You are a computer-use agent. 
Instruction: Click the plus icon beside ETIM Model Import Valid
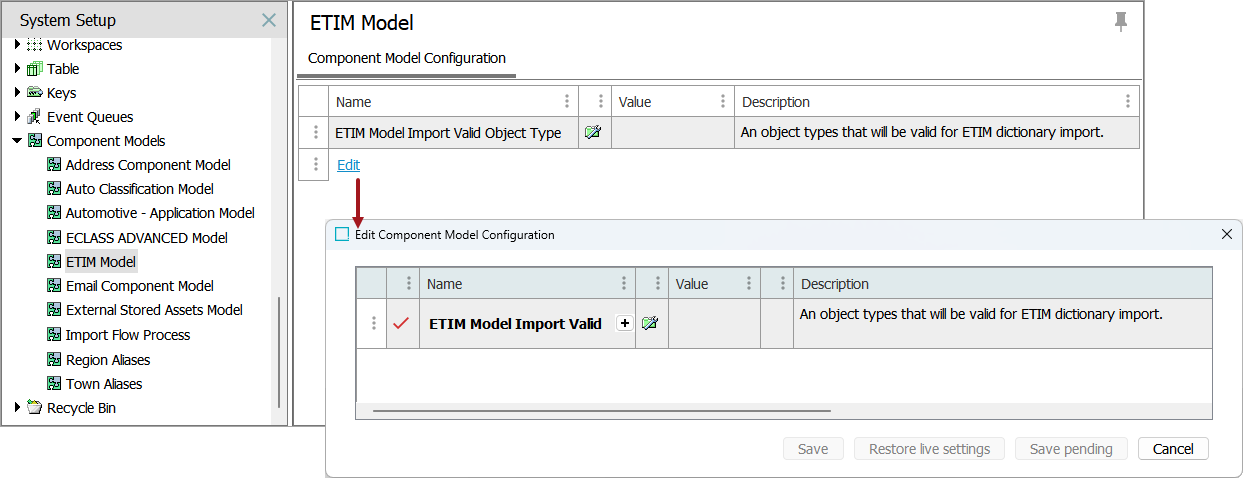(624, 323)
